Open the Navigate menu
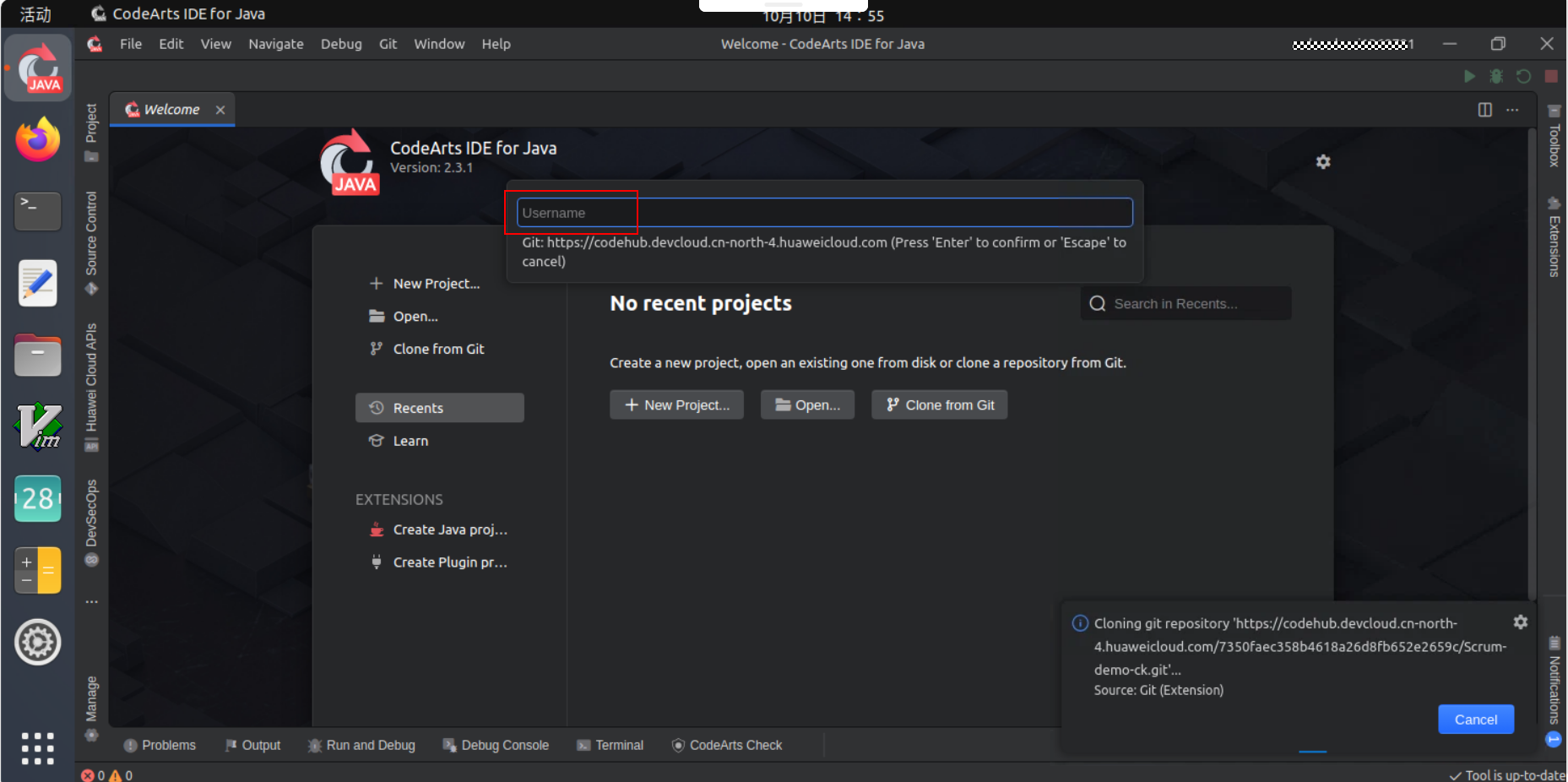Viewport: 1568px width, 782px height. (276, 44)
